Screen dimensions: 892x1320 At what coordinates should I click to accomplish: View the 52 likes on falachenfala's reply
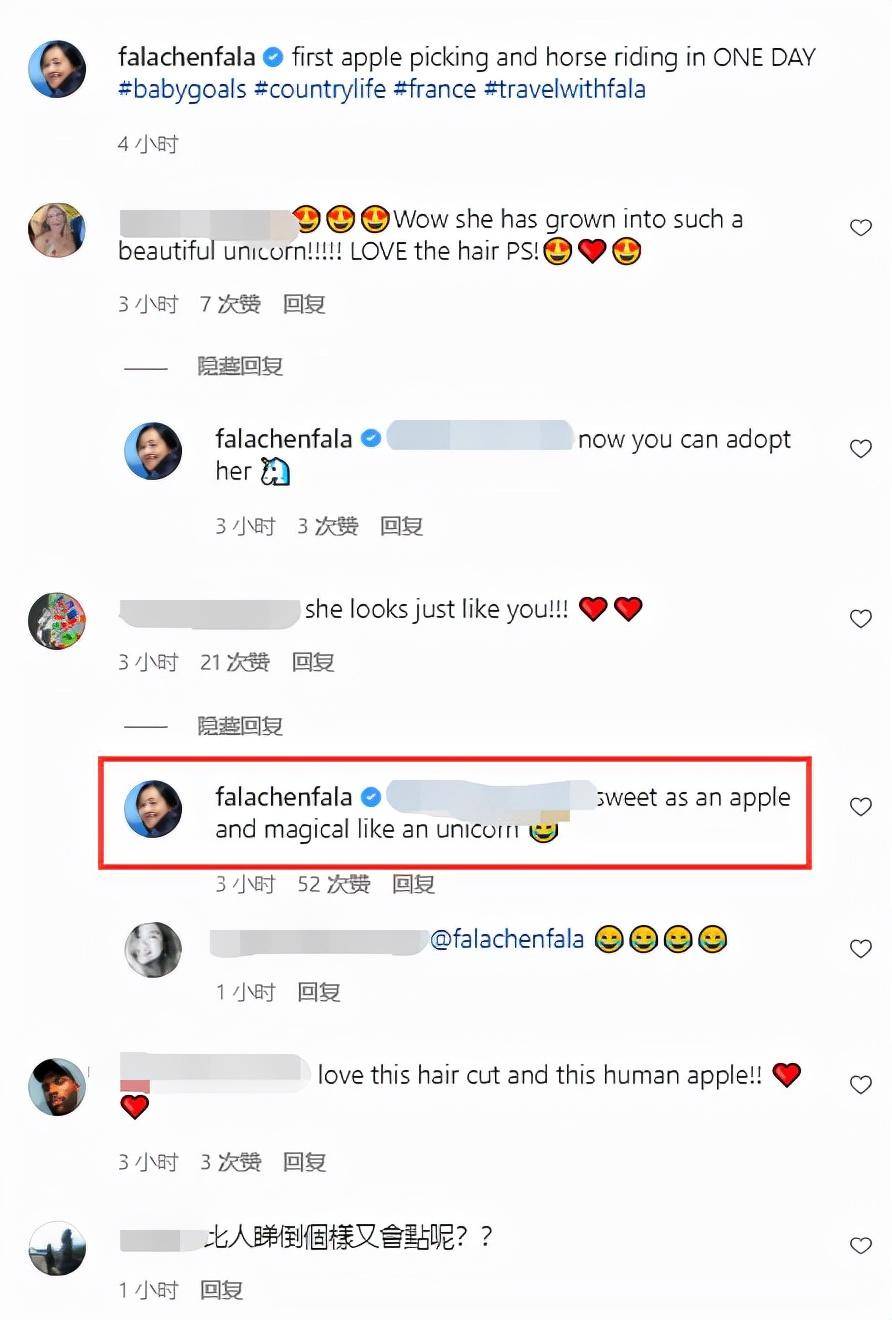334,884
